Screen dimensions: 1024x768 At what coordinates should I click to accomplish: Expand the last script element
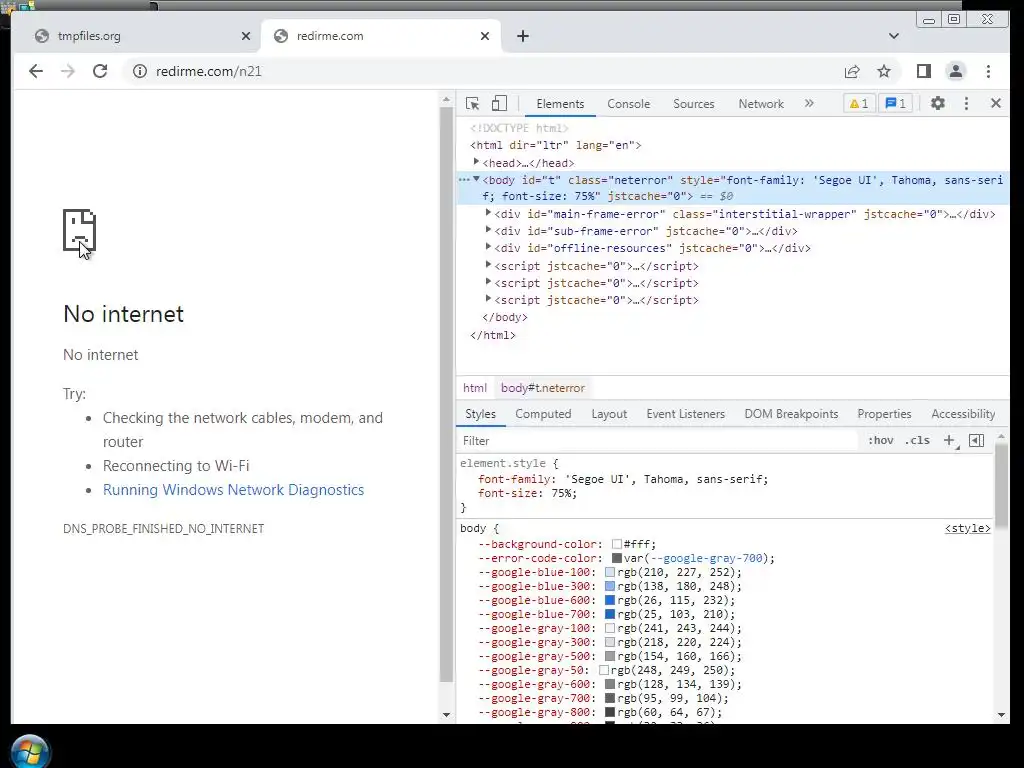coord(488,299)
